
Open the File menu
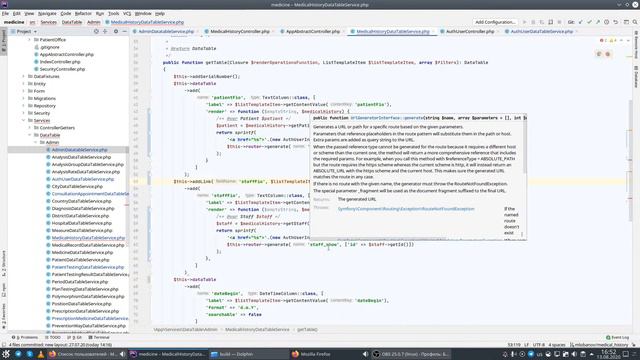pos(5,13)
